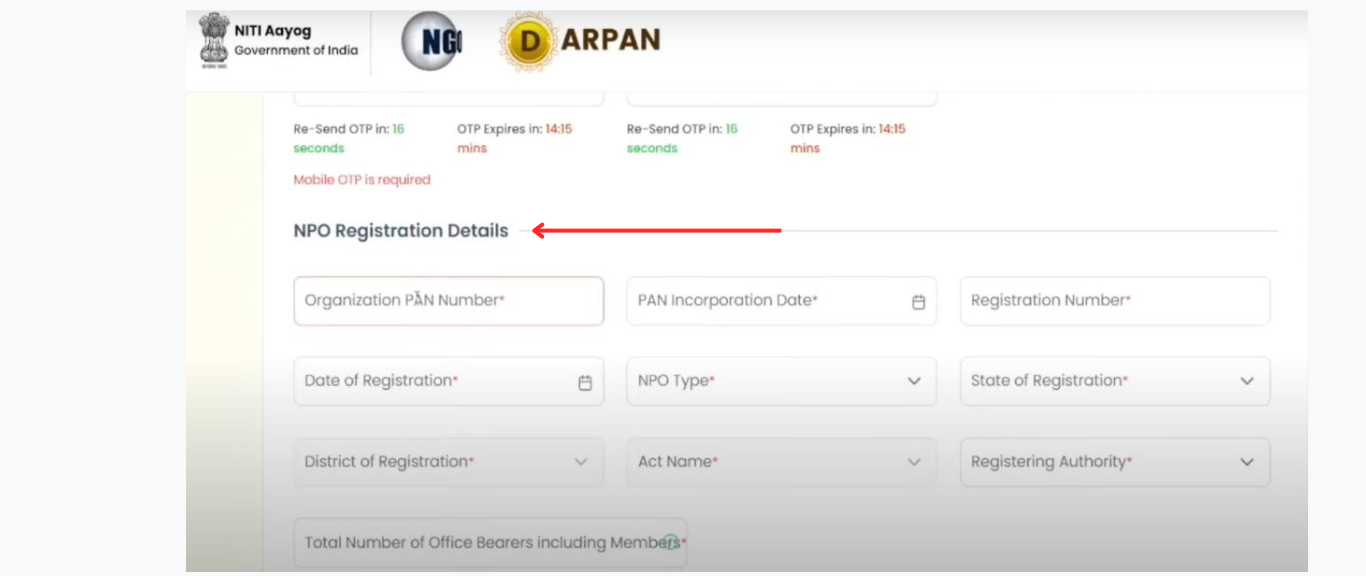Click the Government of India emblem icon
The height and width of the screenshot is (576, 1366).
(213, 40)
